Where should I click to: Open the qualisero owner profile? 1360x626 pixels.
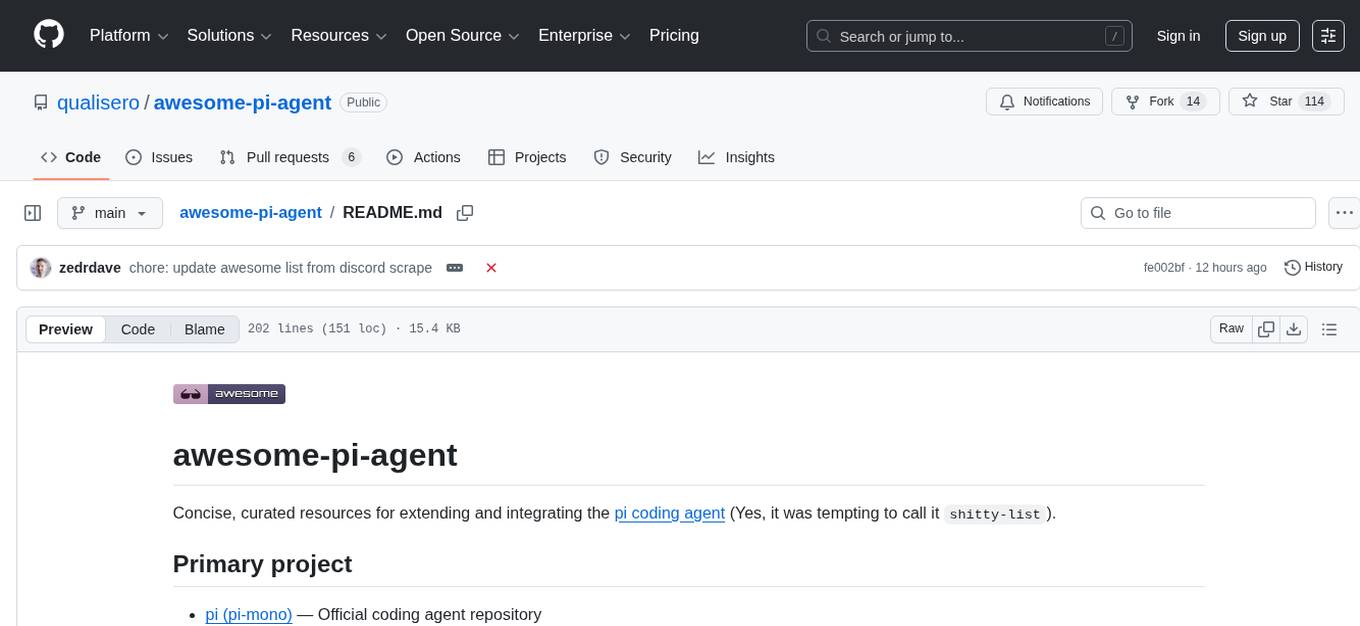97,102
